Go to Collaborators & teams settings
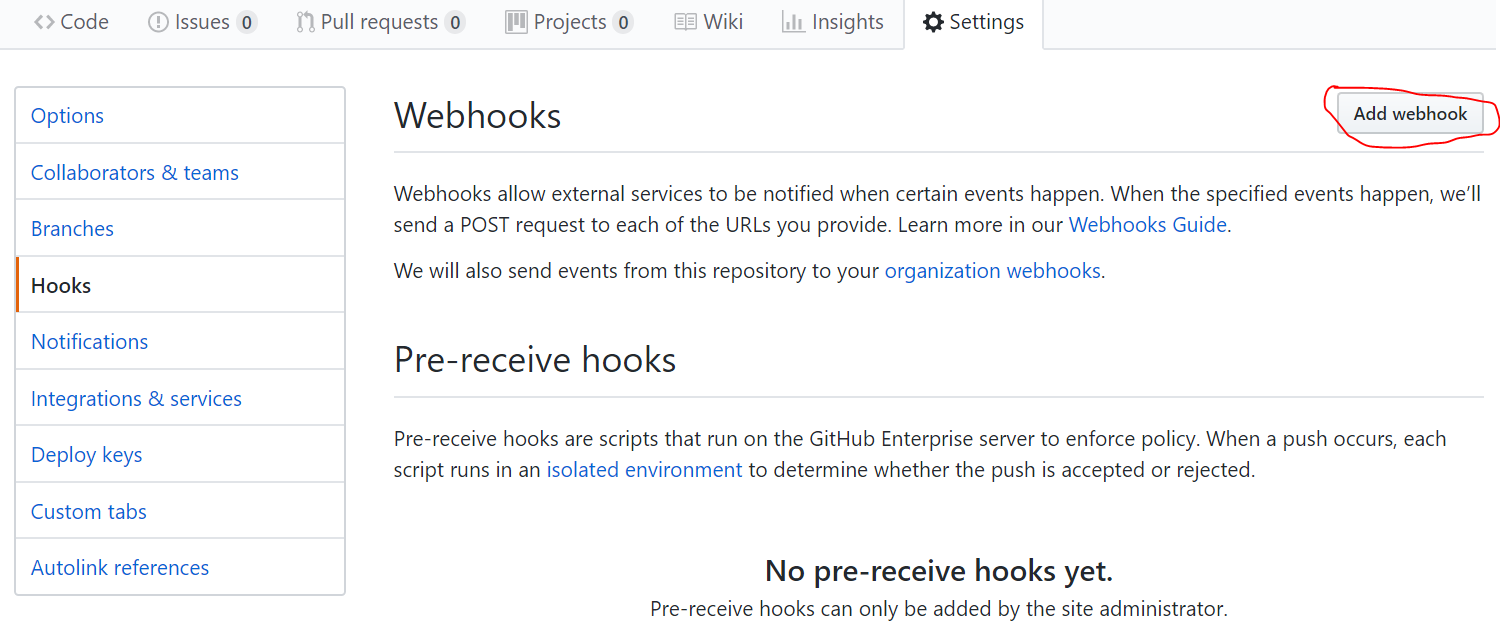The height and width of the screenshot is (641, 1500). [180, 172]
